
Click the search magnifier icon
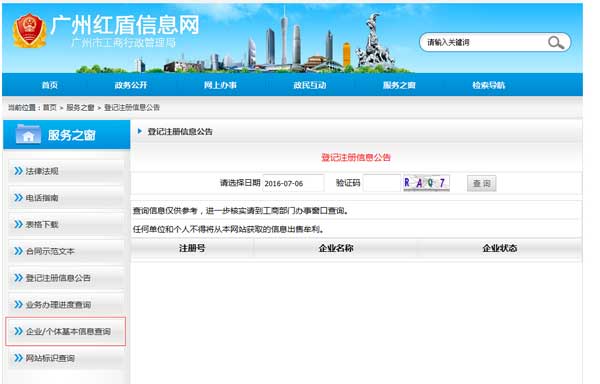coord(556,42)
